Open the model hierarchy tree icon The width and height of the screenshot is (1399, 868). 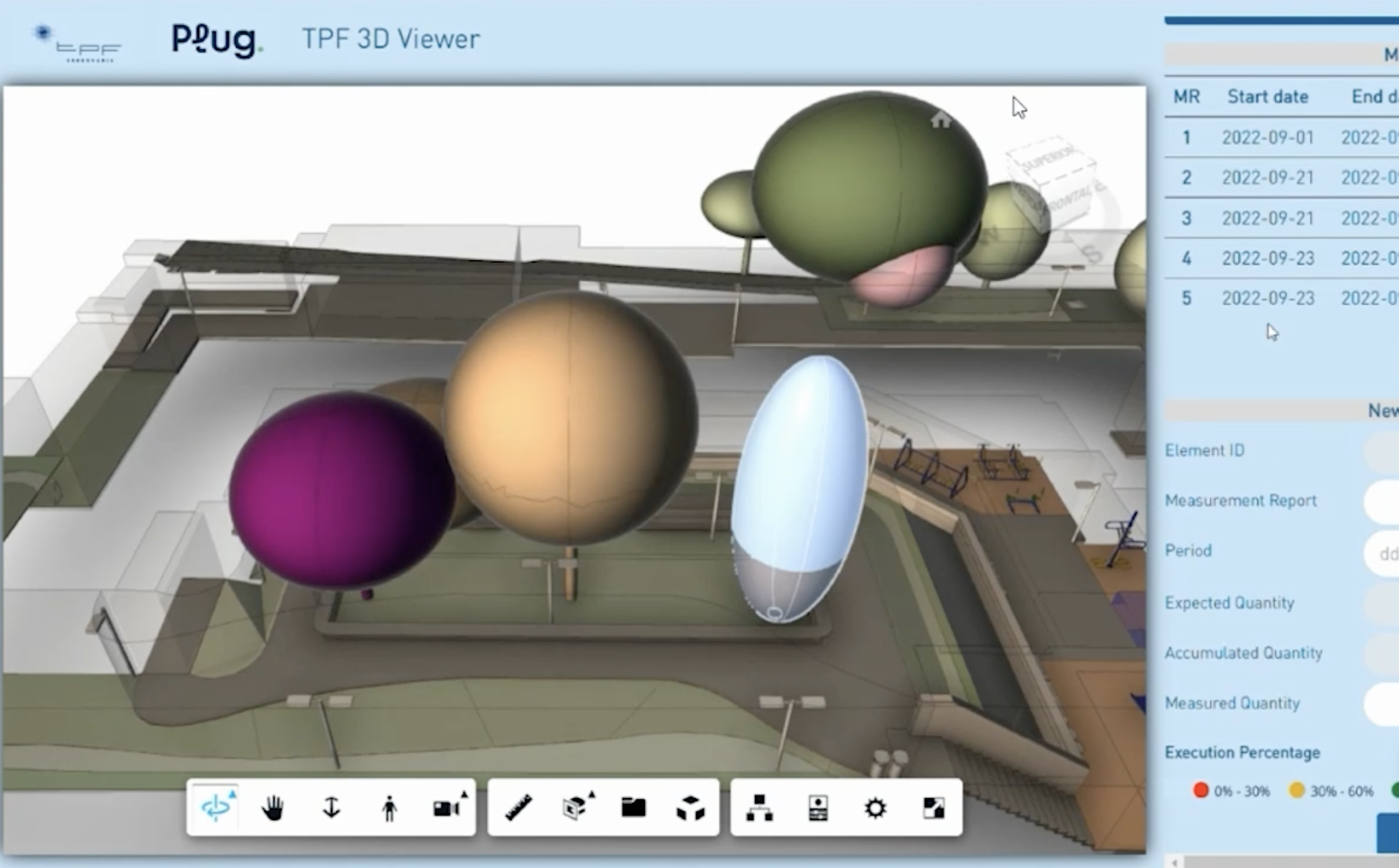coord(761,809)
